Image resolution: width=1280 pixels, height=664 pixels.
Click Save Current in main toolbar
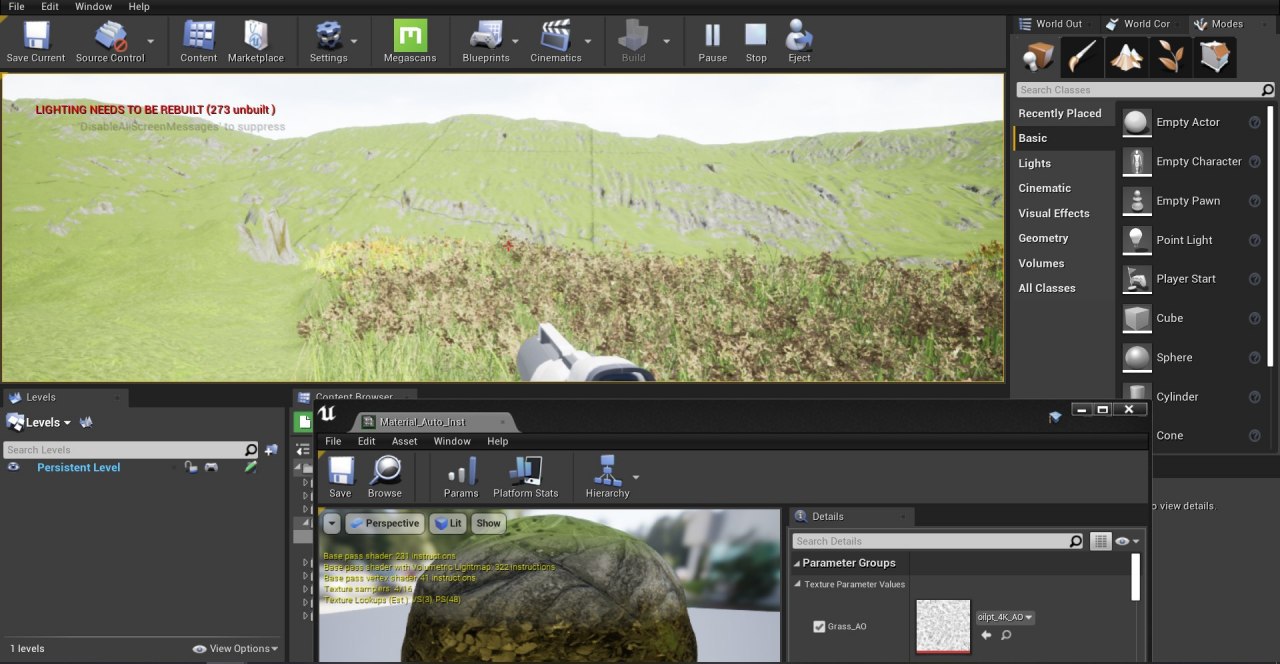(x=35, y=42)
